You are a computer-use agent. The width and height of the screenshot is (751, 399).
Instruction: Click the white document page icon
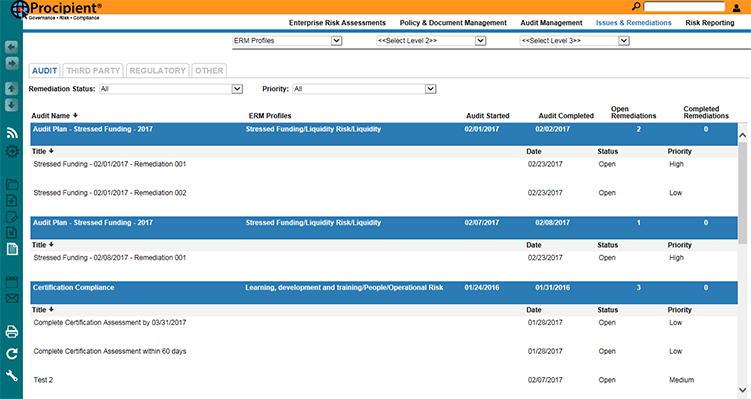(11, 249)
